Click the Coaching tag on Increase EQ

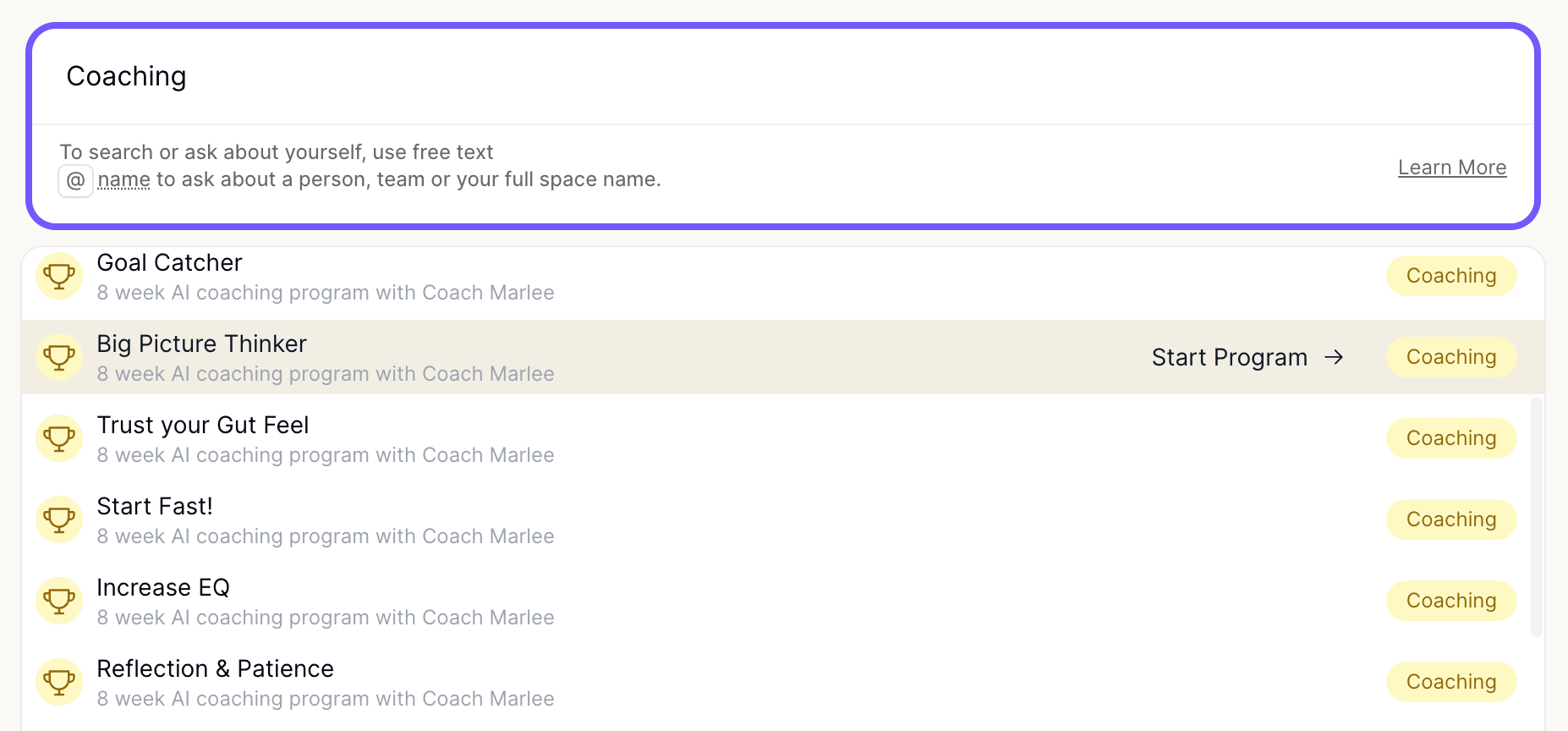tap(1451, 601)
